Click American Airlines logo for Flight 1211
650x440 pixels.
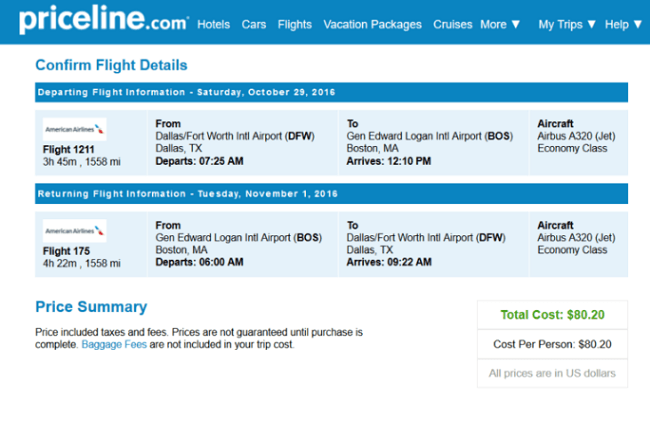click(75, 129)
